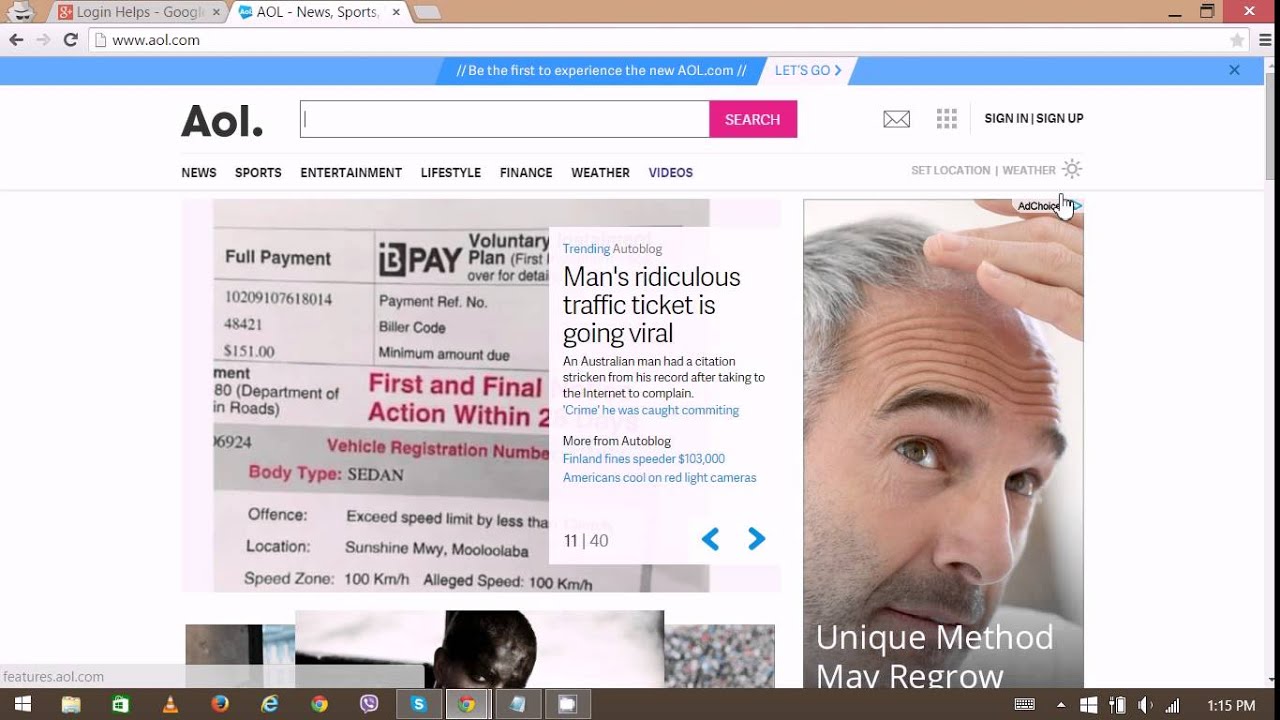
Task: Launch Internet Explorer from the taskbar
Action: (x=270, y=704)
